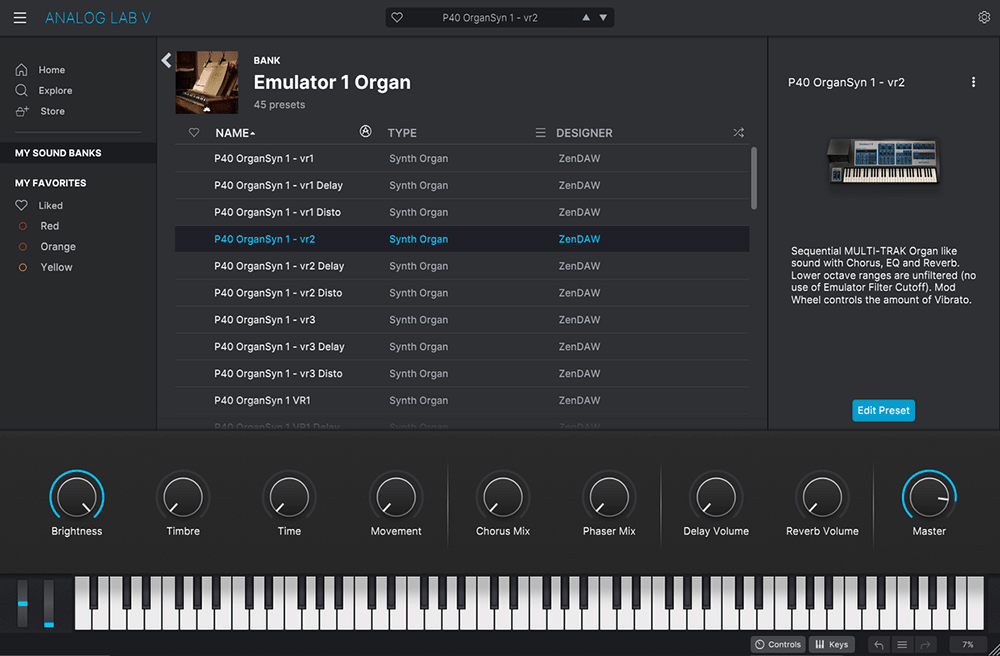The width and height of the screenshot is (1000, 656).
Task: Select preset P40 OrganSyn 1 - vr3
Action: [x=462, y=320]
